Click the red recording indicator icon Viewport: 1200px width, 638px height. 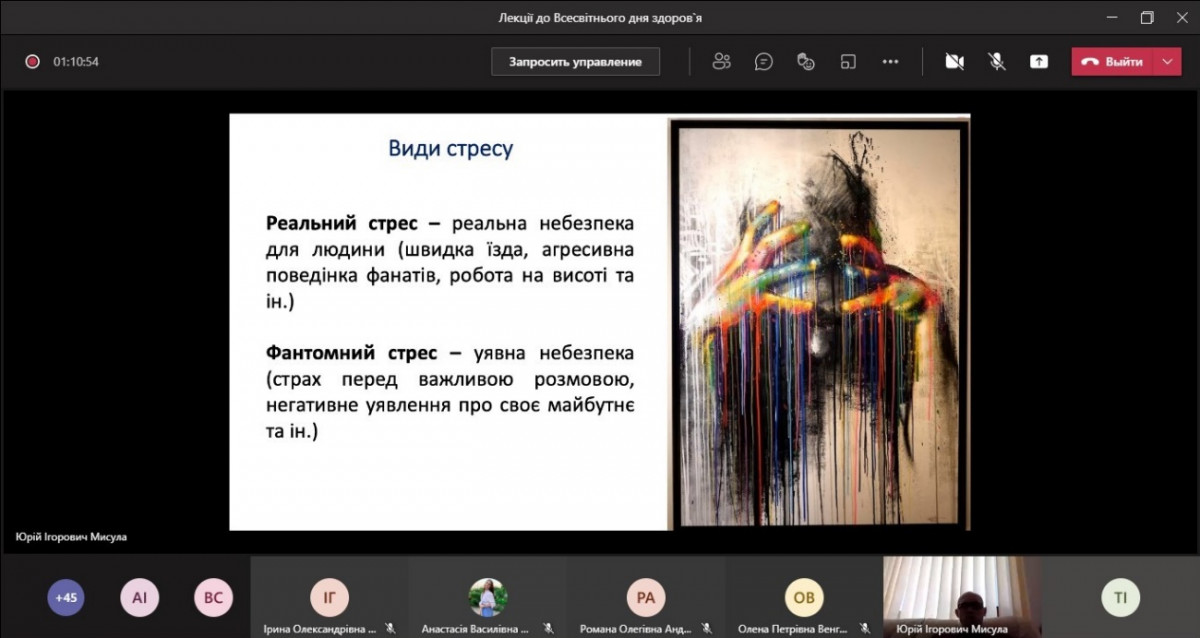point(32,62)
